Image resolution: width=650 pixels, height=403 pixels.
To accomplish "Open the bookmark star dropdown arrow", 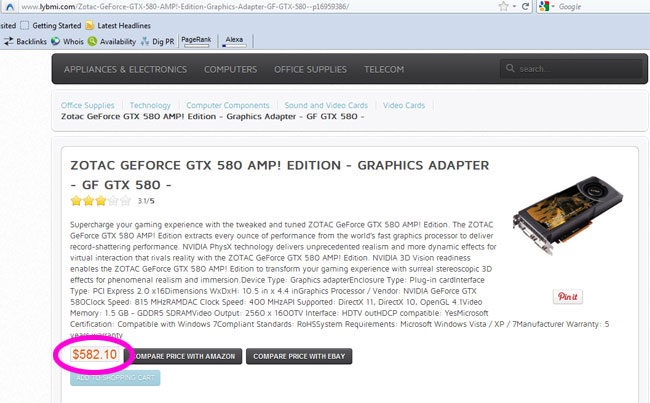I will tap(514, 7).
